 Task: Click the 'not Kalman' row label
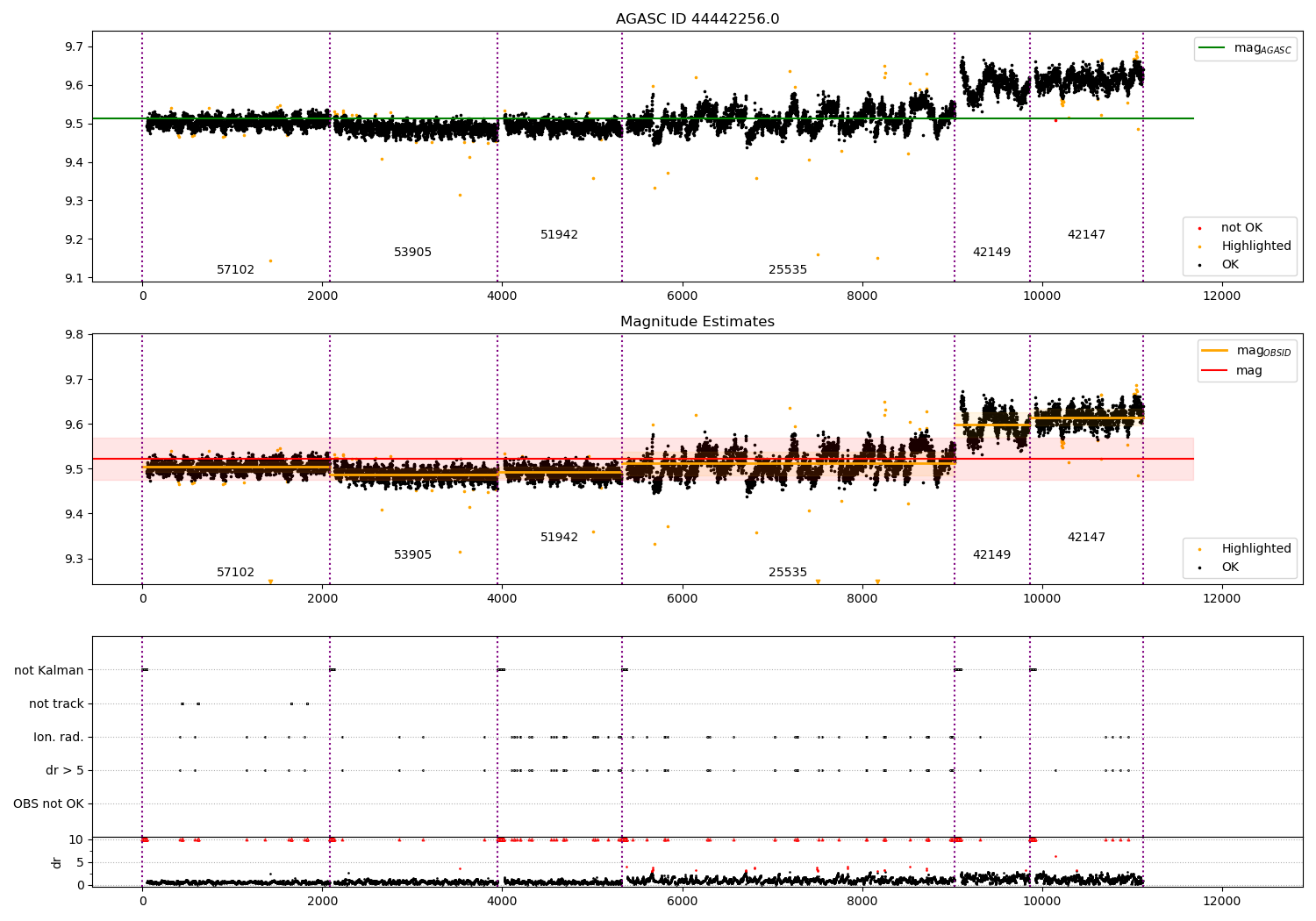pyautogui.click(x=49, y=671)
